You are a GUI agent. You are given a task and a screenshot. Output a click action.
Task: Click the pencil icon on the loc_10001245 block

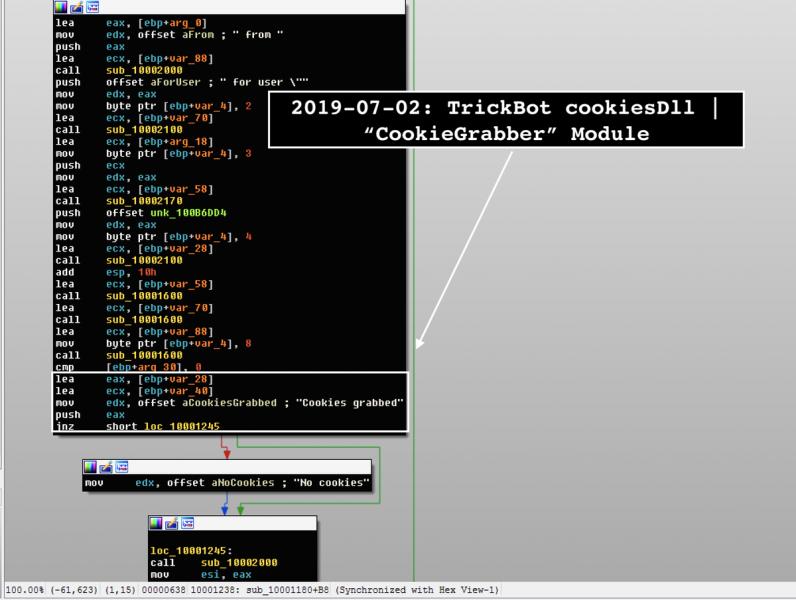(x=172, y=523)
